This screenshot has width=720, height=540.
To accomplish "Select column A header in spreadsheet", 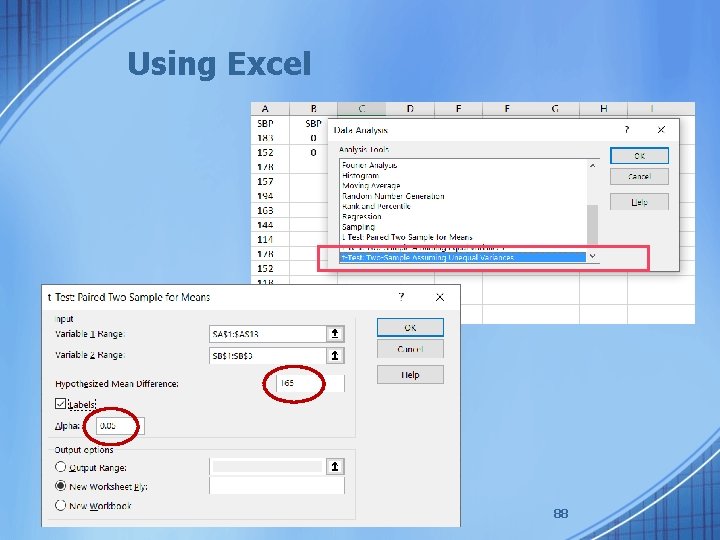I will [270, 109].
